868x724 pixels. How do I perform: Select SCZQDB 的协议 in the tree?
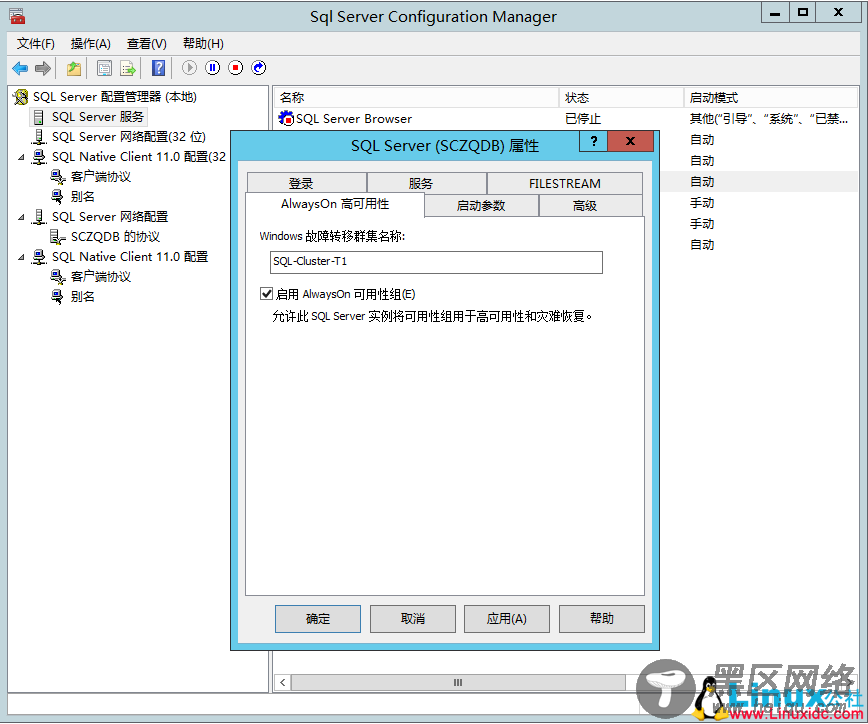115,236
